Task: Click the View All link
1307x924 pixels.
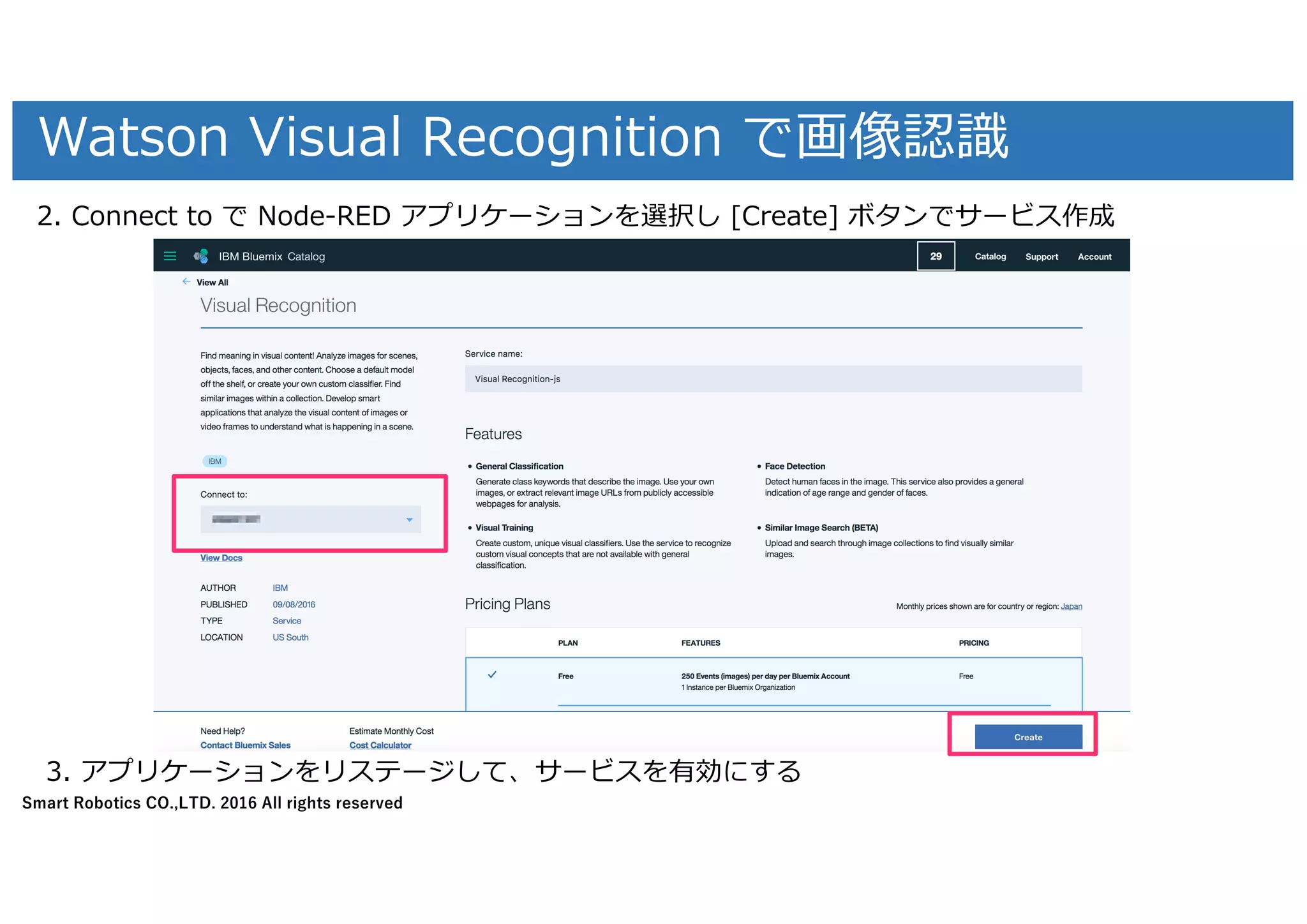Action: pos(213,282)
